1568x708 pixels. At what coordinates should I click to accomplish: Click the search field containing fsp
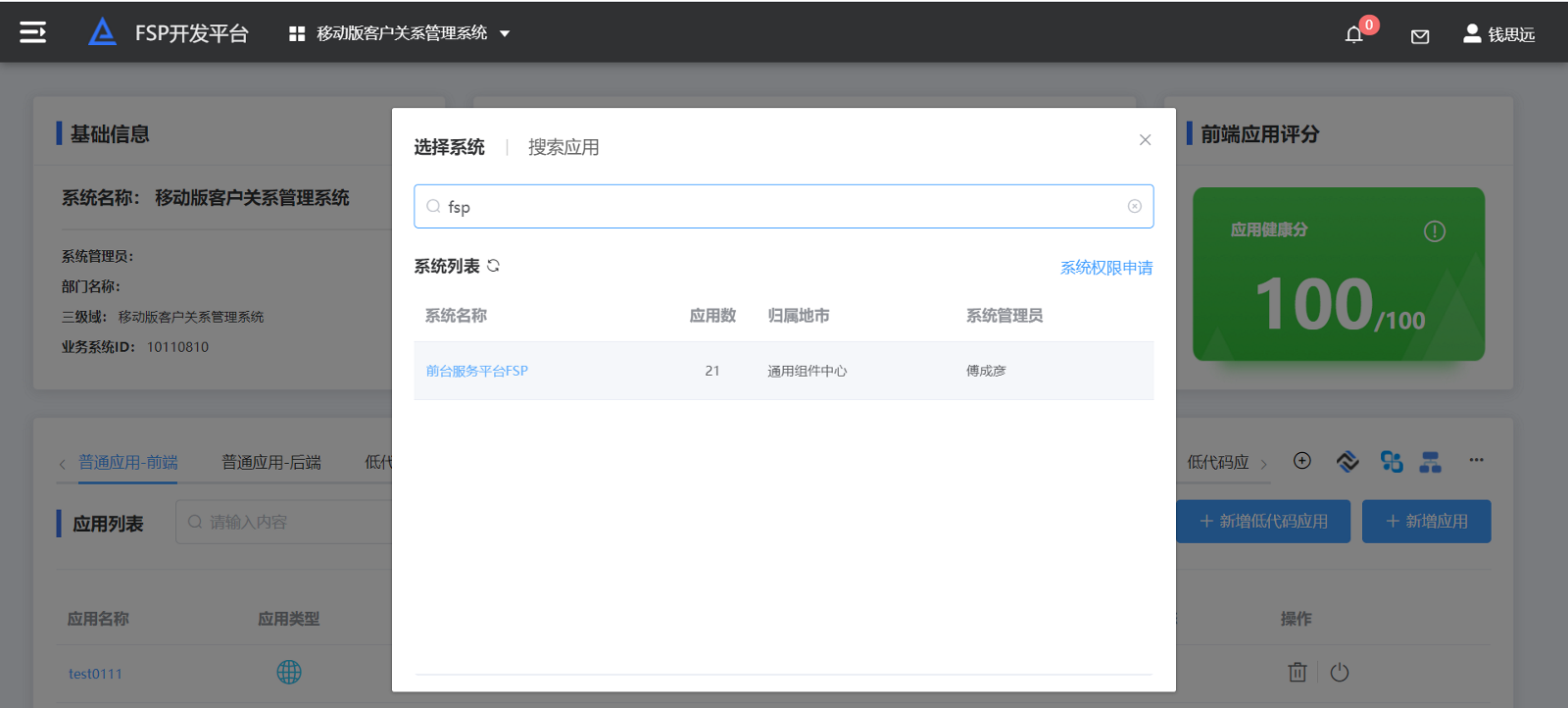coord(783,206)
